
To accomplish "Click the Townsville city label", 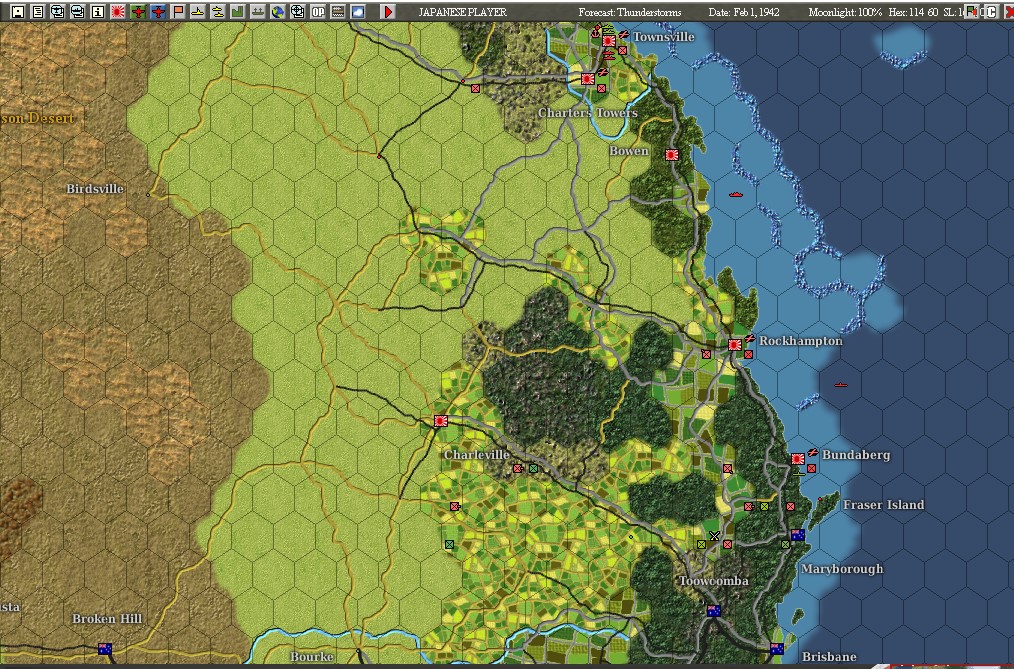I will coord(663,37).
